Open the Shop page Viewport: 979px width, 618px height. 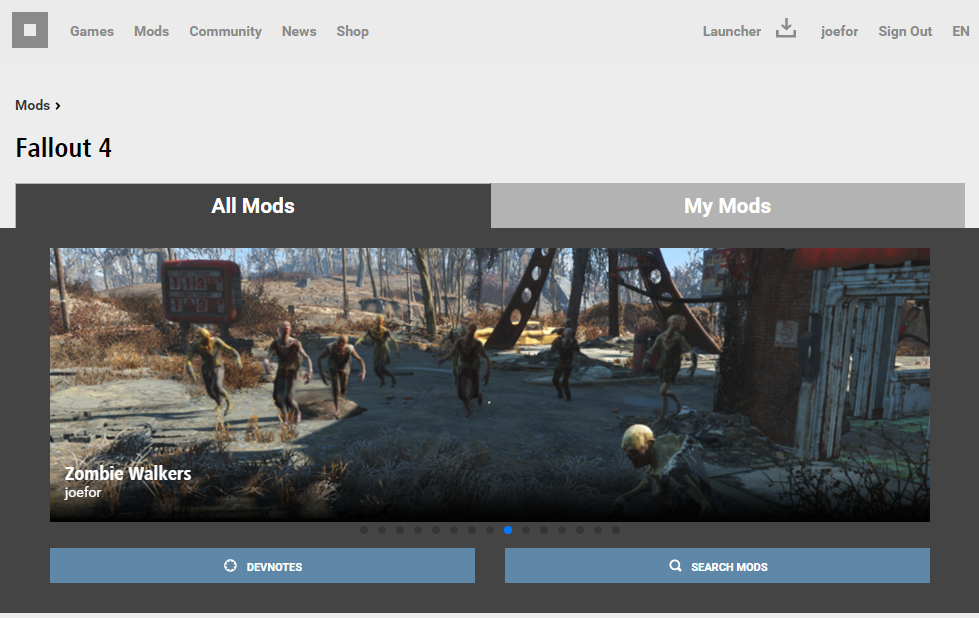click(x=352, y=31)
